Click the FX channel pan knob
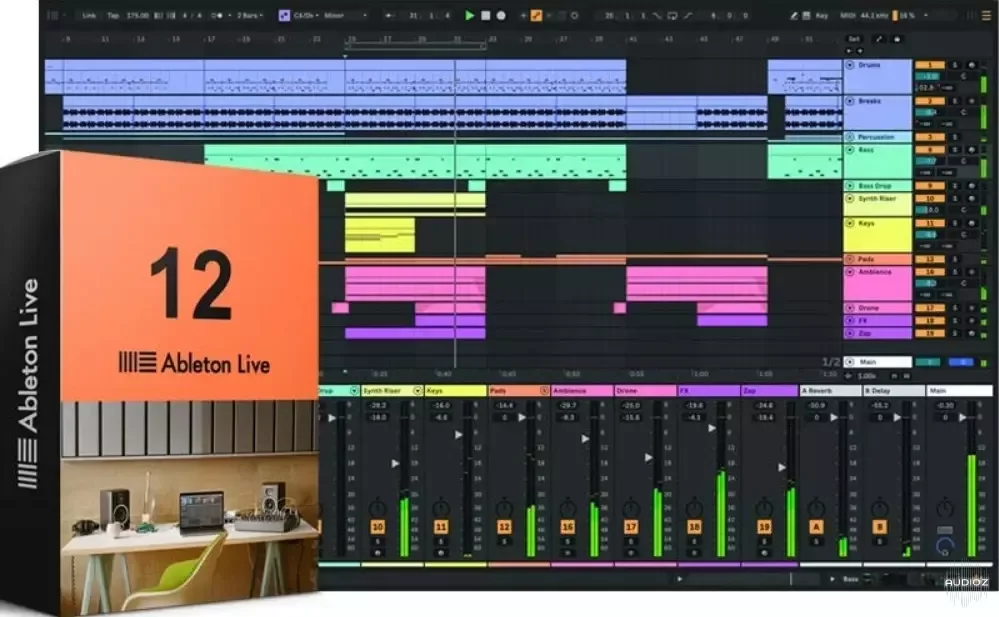The width and height of the screenshot is (999, 617). pos(694,509)
